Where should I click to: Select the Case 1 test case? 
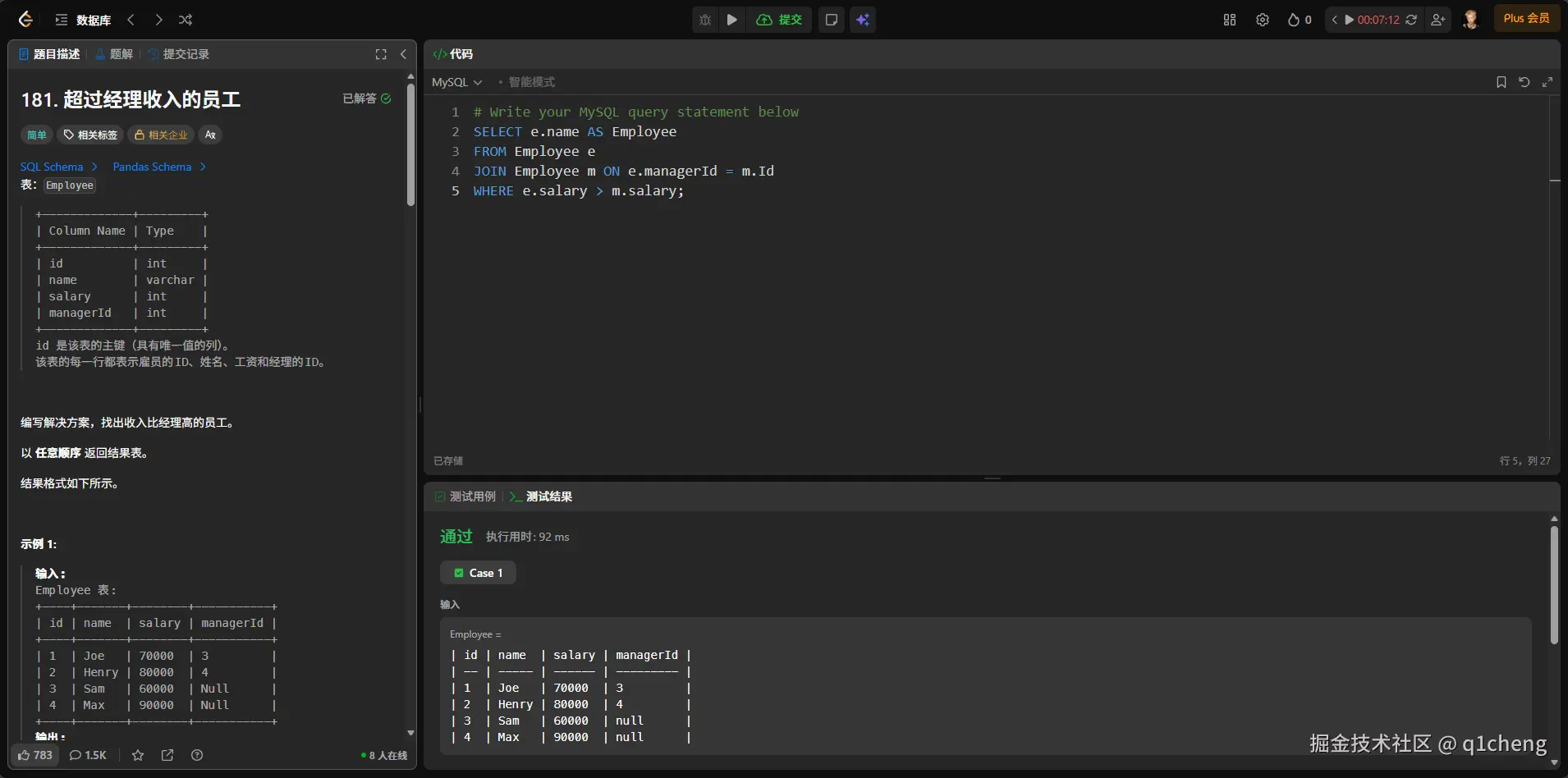point(478,573)
